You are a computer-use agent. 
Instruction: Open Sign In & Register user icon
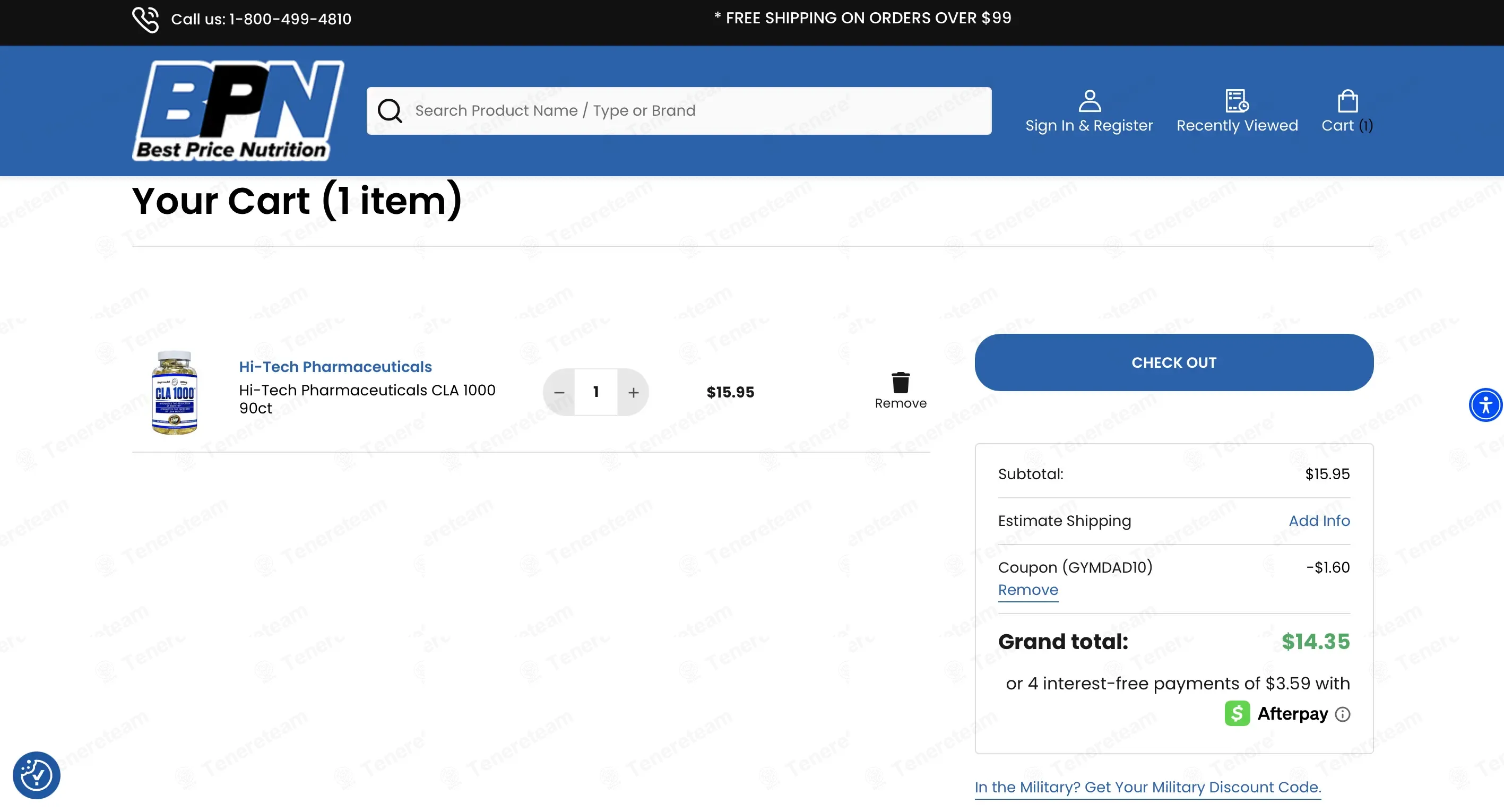(1090, 100)
